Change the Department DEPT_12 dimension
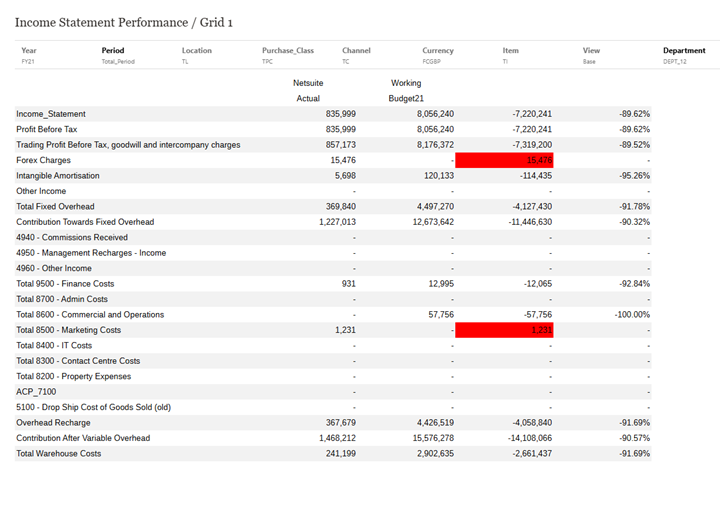 pos(684,55)
